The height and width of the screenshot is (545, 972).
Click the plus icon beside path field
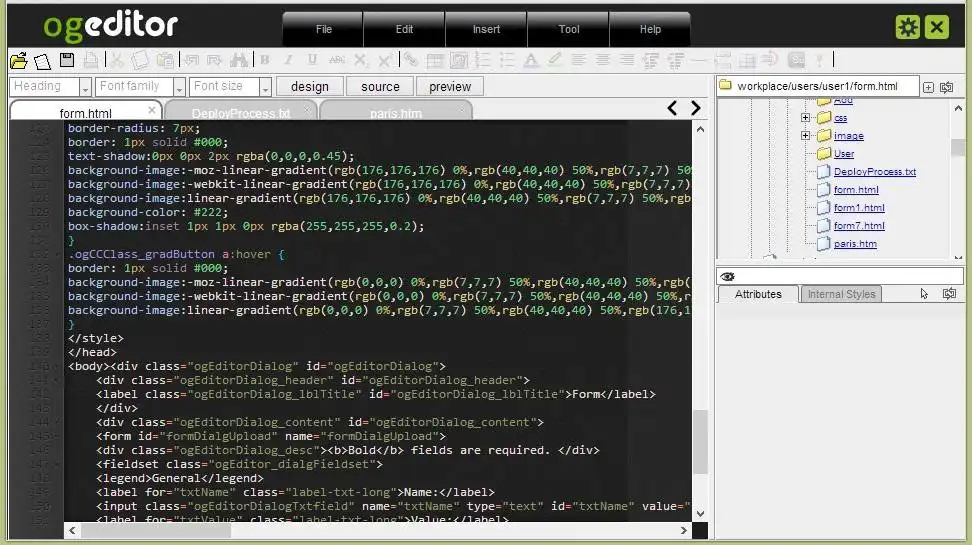[928, 87]
